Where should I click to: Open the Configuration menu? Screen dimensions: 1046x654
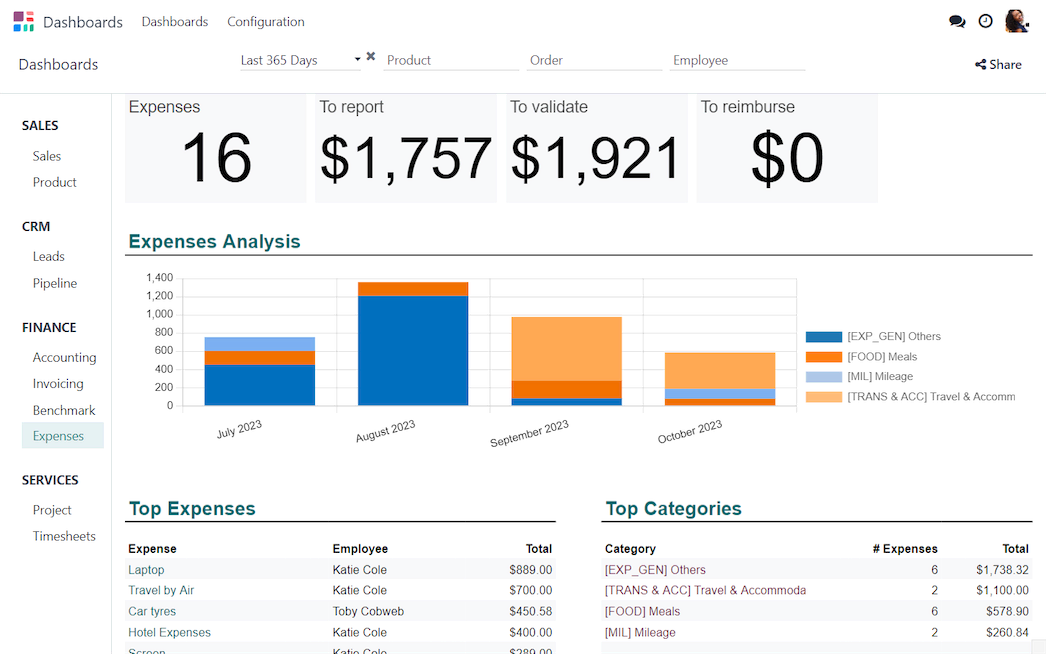pyautogui.click(x=265, y=21)
